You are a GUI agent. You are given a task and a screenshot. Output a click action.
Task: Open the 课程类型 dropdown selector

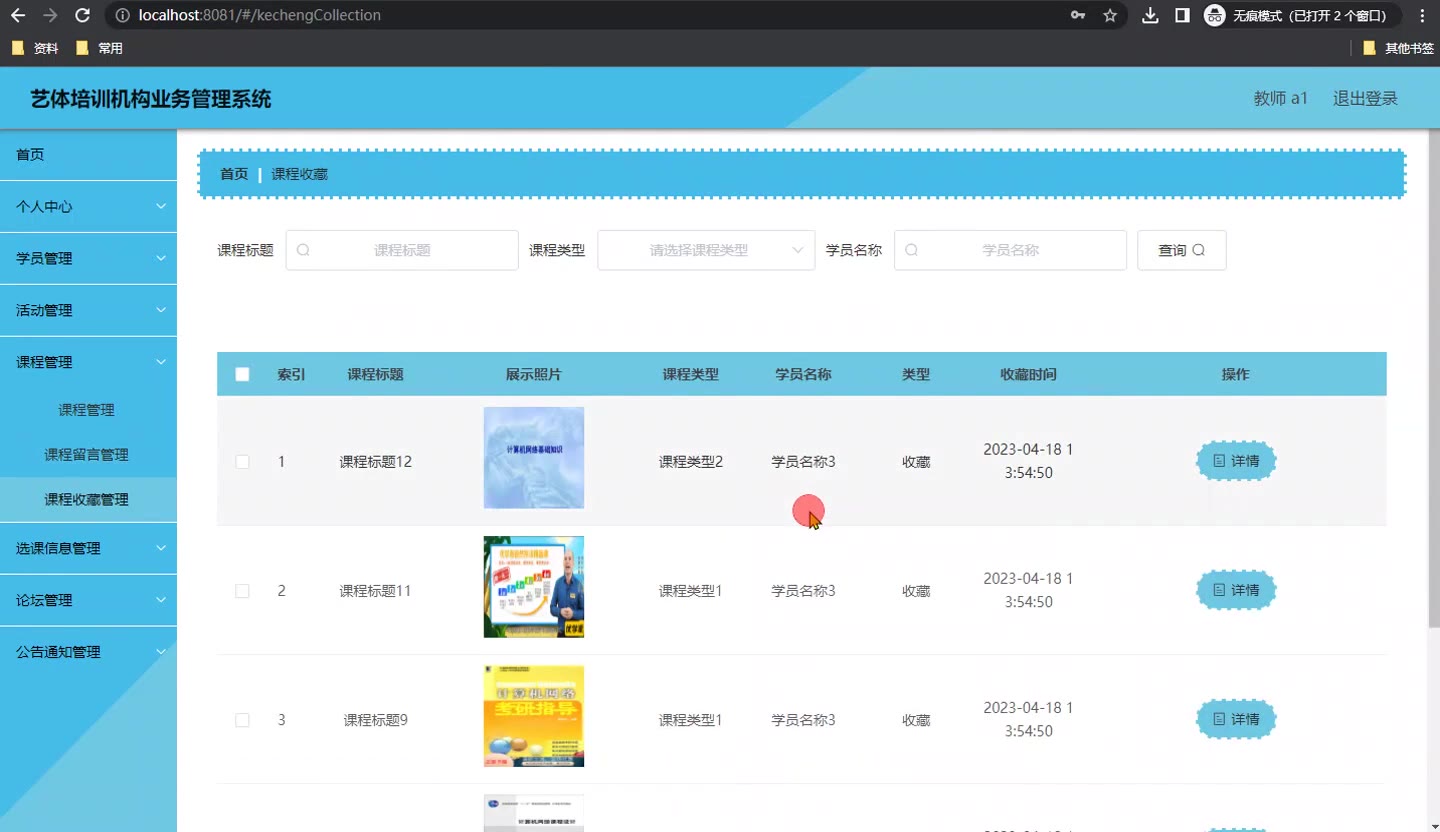(705, 250)
